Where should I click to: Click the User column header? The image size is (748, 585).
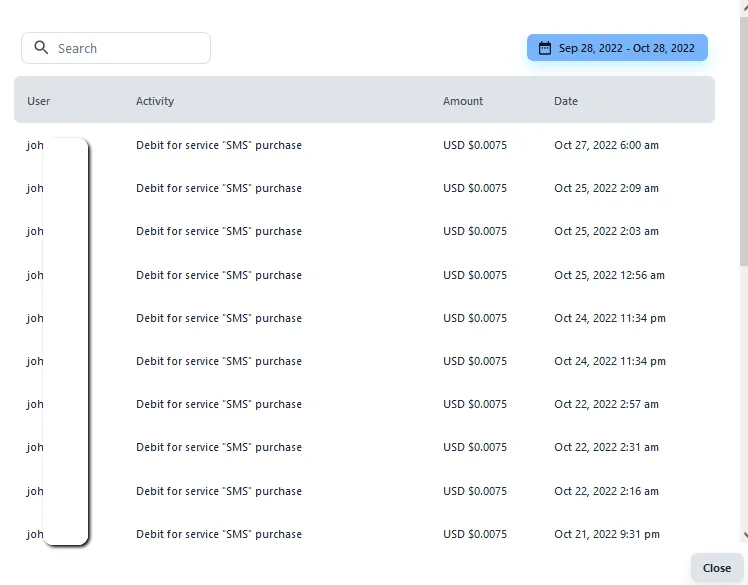(39, 101)
